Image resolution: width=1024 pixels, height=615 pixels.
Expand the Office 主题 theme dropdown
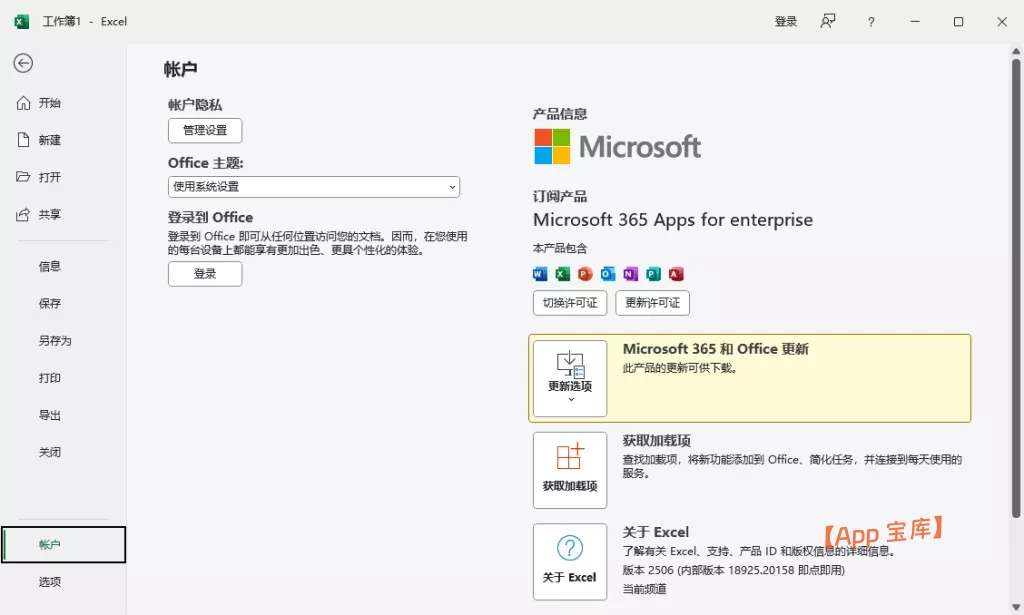click(313, 187)
